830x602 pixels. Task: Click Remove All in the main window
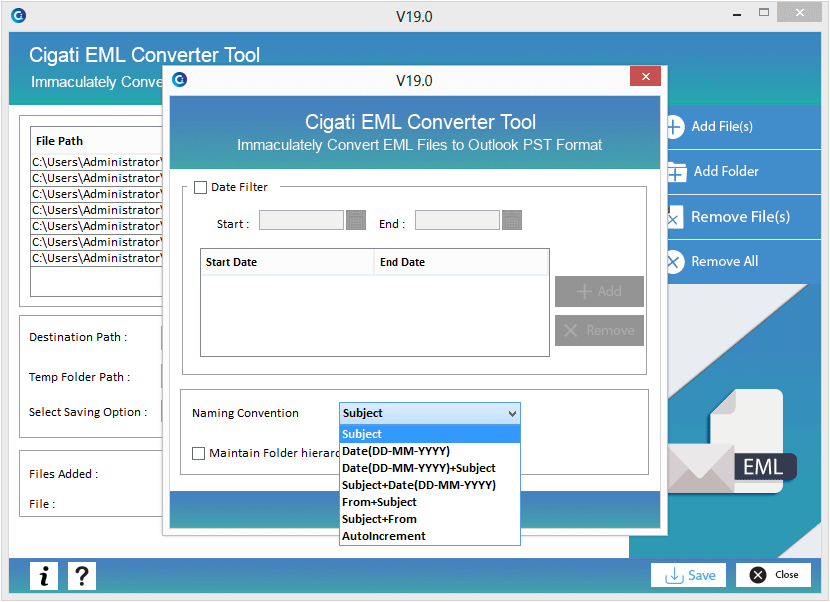(744, 262)
